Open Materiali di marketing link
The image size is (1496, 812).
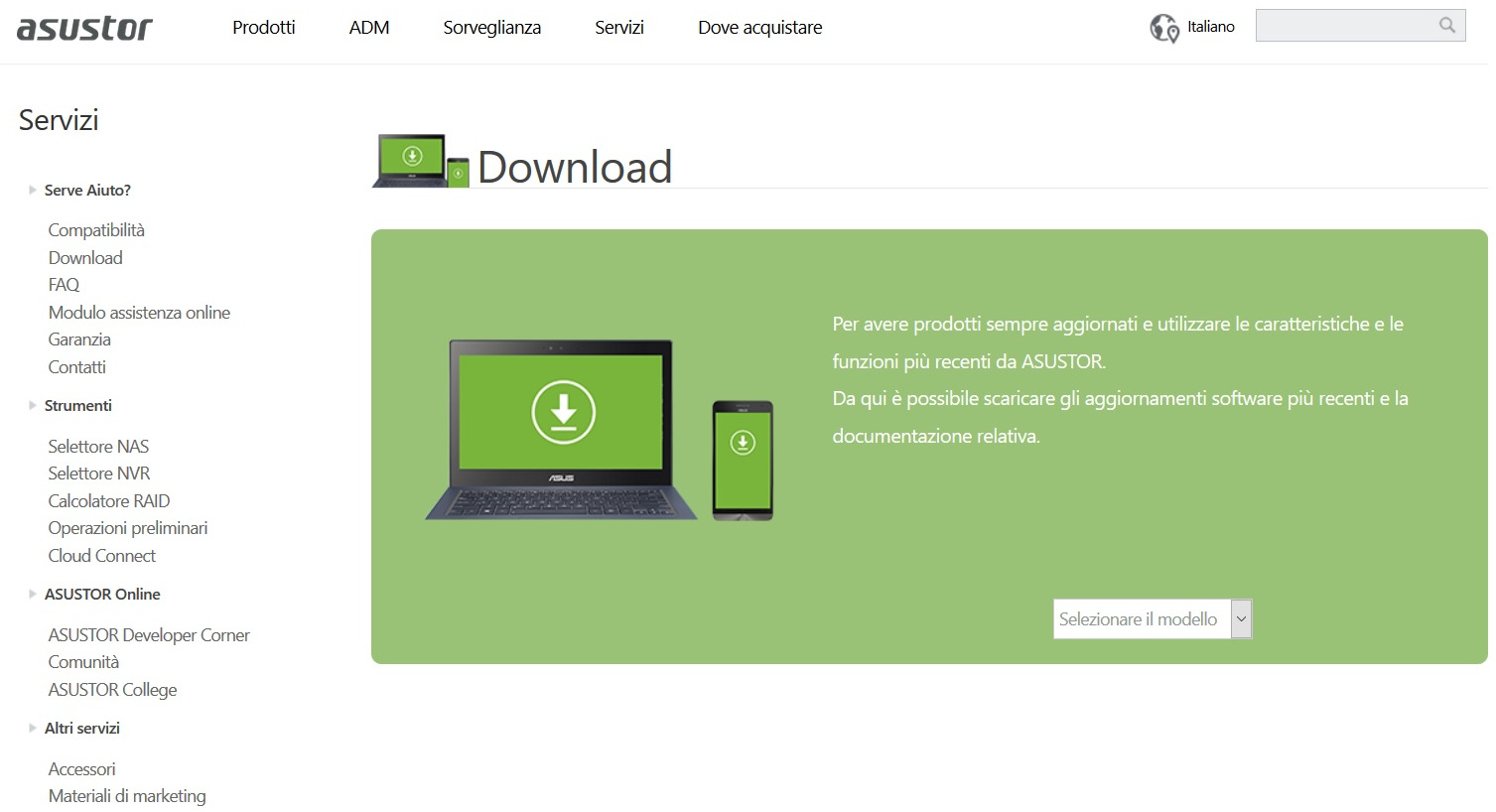(x=127, y=796)
